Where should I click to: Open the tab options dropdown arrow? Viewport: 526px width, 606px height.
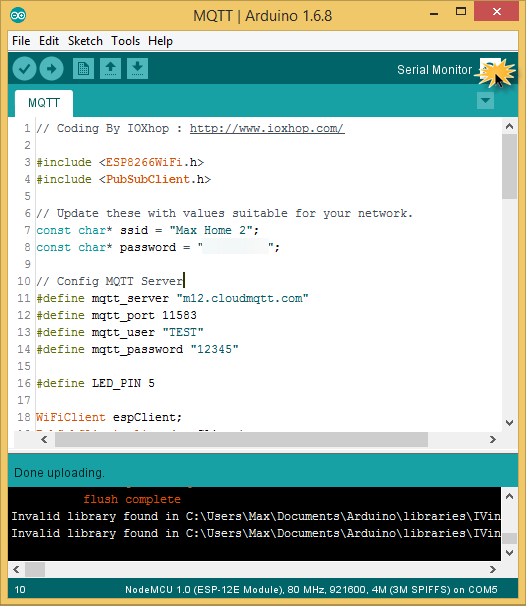[x=485, y=100]
